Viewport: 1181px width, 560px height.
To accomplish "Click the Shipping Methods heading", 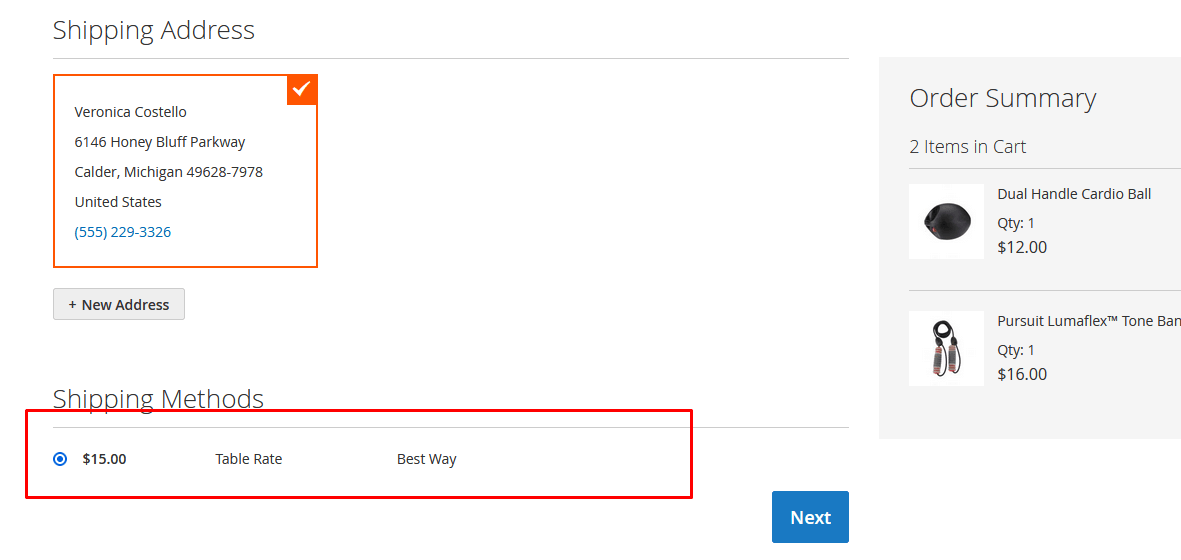I will (158, 399).
